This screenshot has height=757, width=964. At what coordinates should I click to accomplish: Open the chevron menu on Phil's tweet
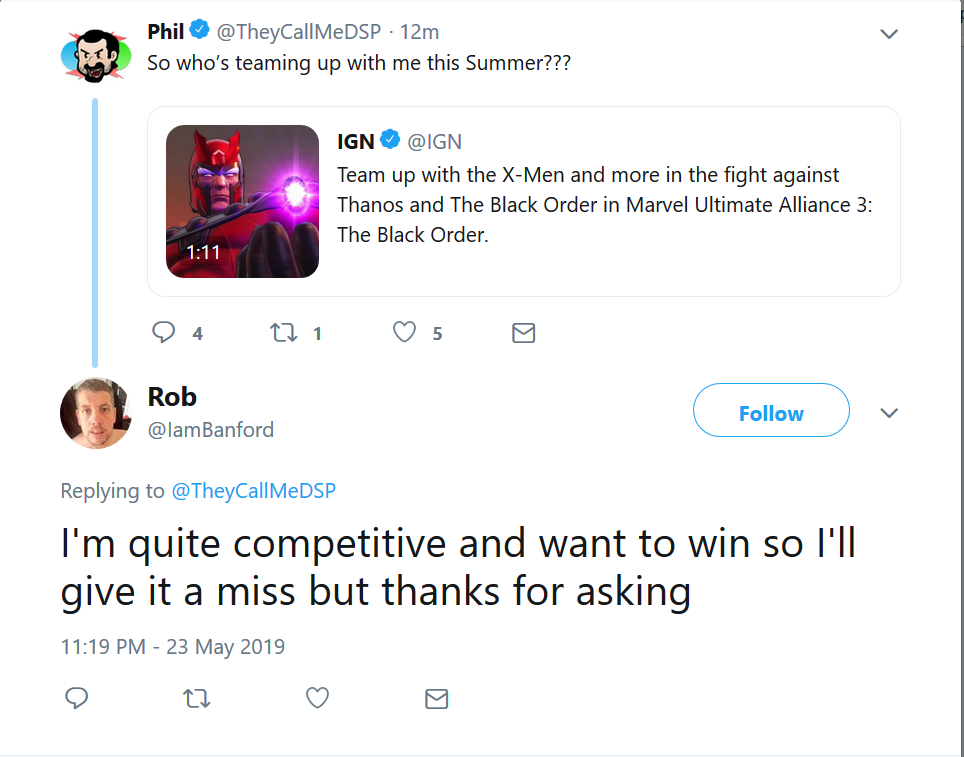(889, 34)
